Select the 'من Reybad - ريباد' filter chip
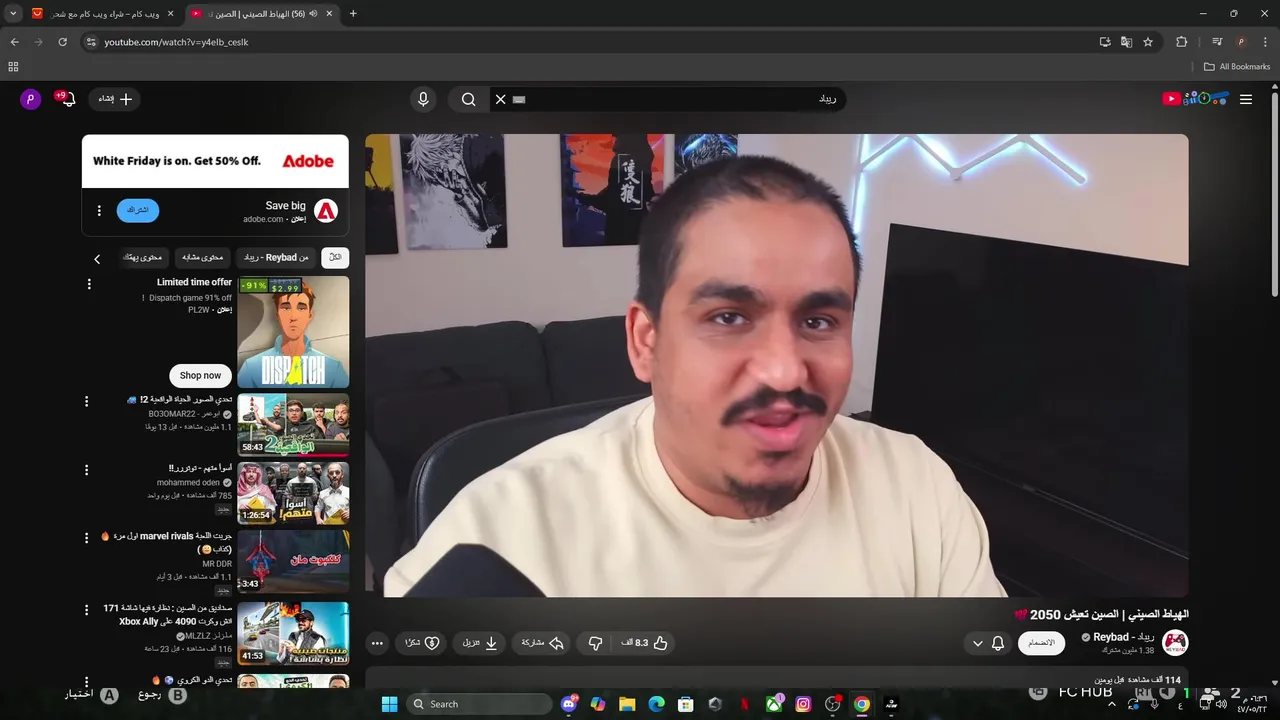Viewport: 1280px width, 720px height. pyautogui.click(x=277, y=258)
